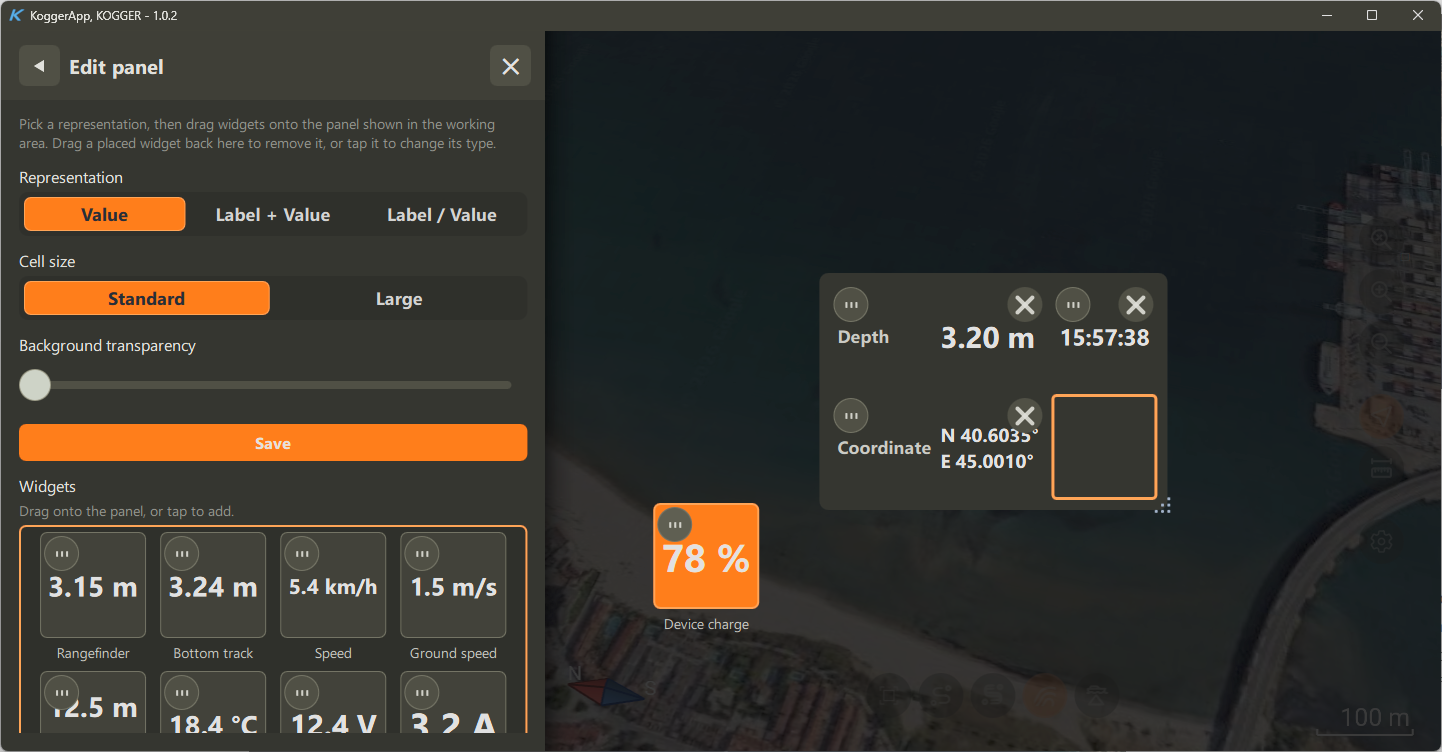Add the Rangefinder 3.15 m widget
Viewport: 1442px width, 752px height.
pos(93,585)
